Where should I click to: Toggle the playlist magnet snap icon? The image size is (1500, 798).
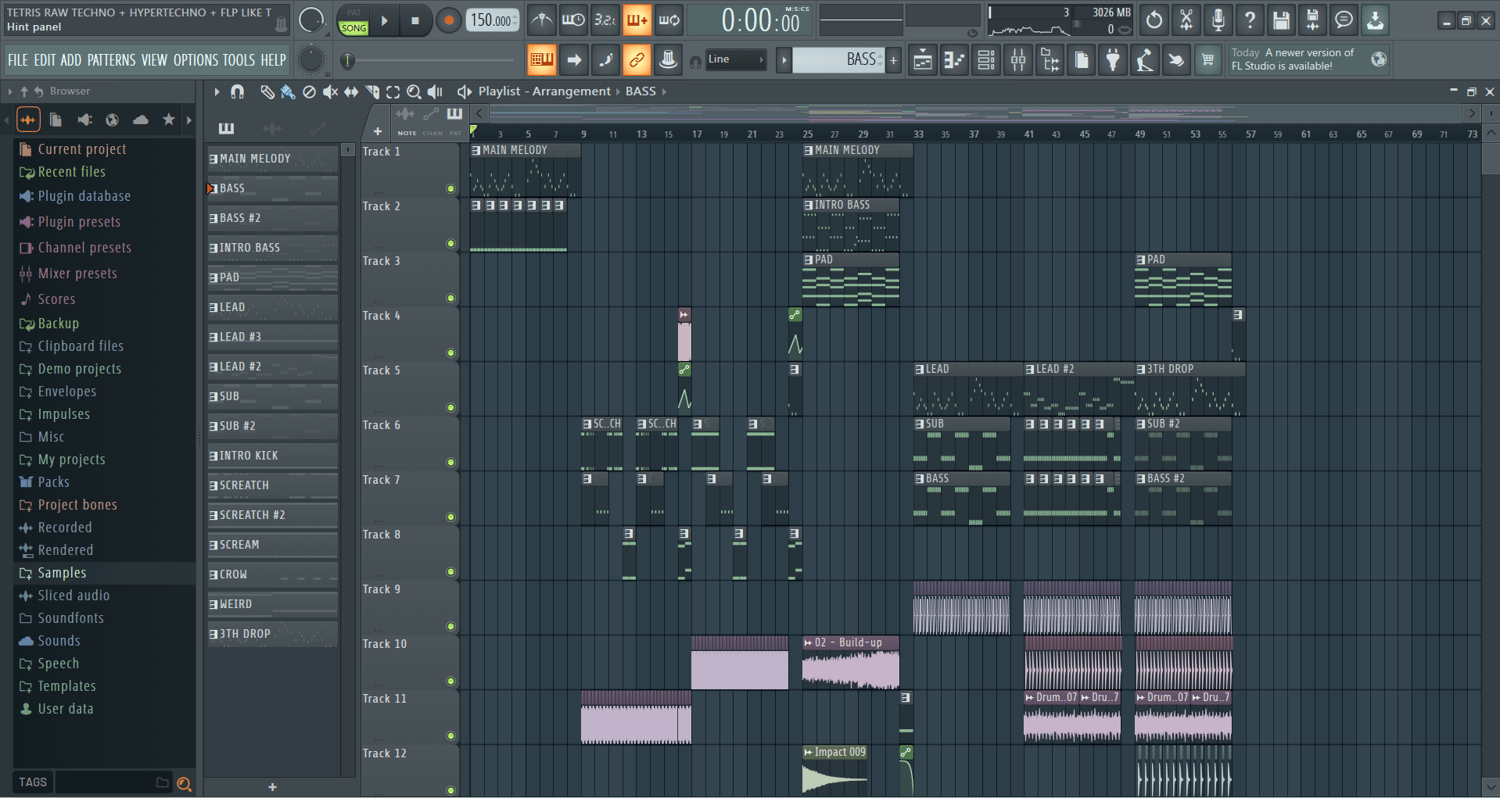click(237, 91)
